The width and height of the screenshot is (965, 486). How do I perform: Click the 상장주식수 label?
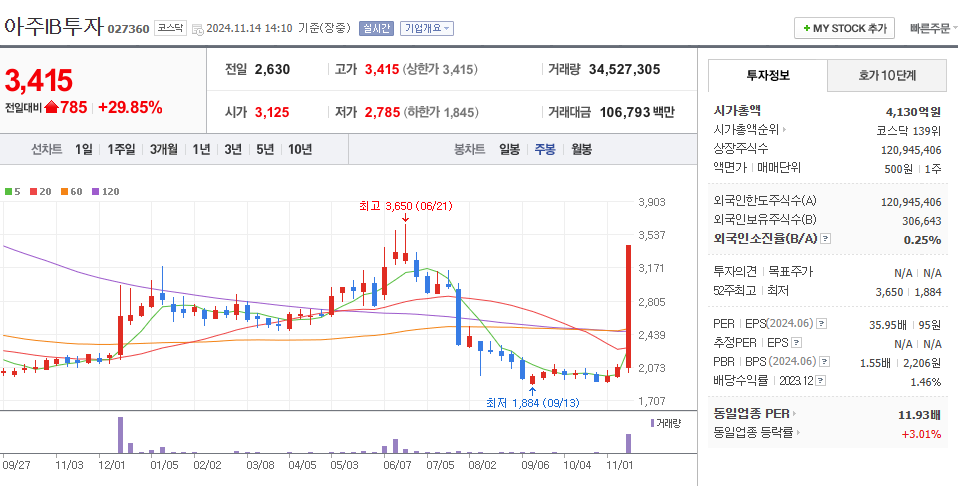point(741,149)
